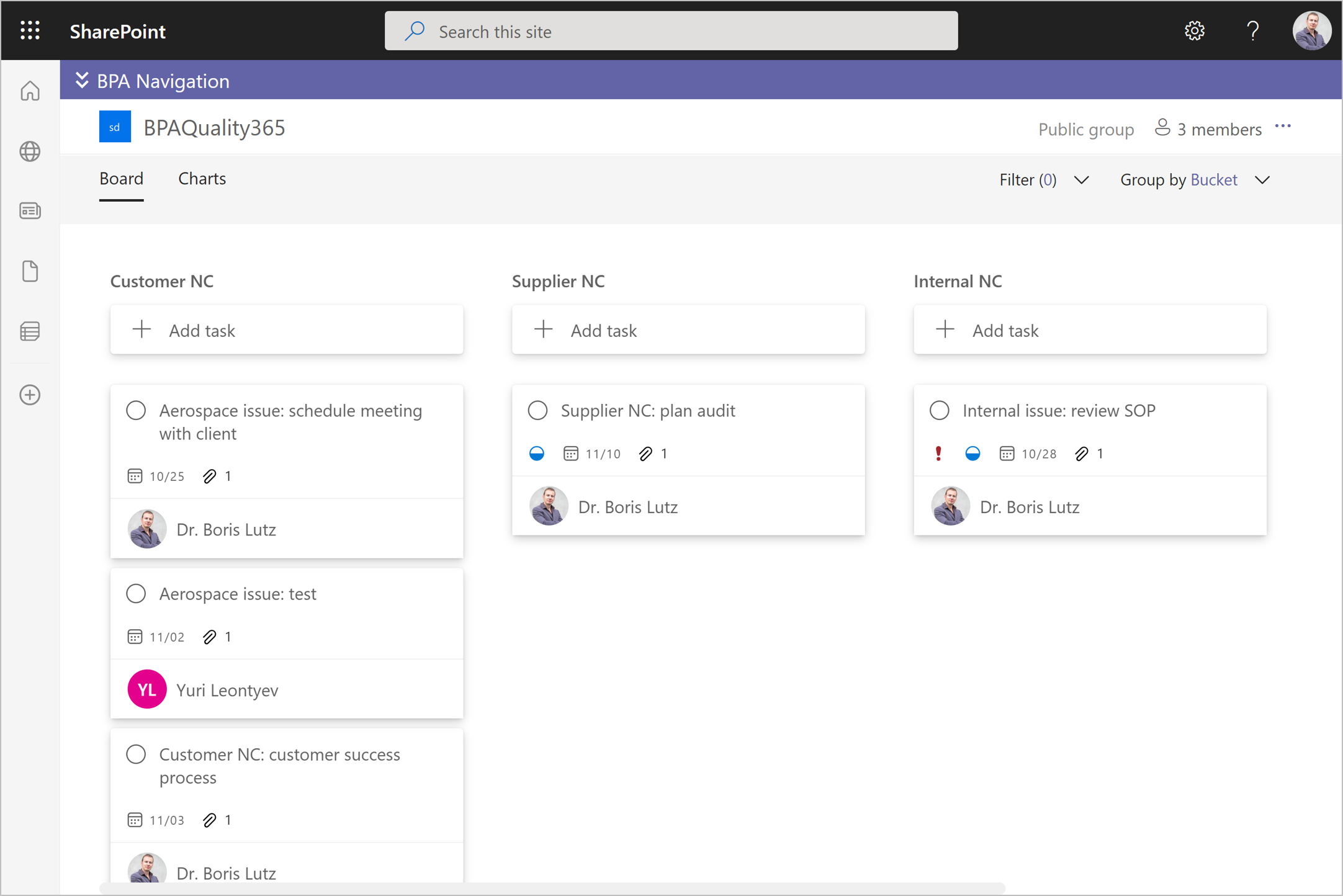Image resolution: width=1343 pixels, height=896 pixels.
Task: Toggle the incomplete circle on Aerospace issue task
Action: (x=136, y=411)
